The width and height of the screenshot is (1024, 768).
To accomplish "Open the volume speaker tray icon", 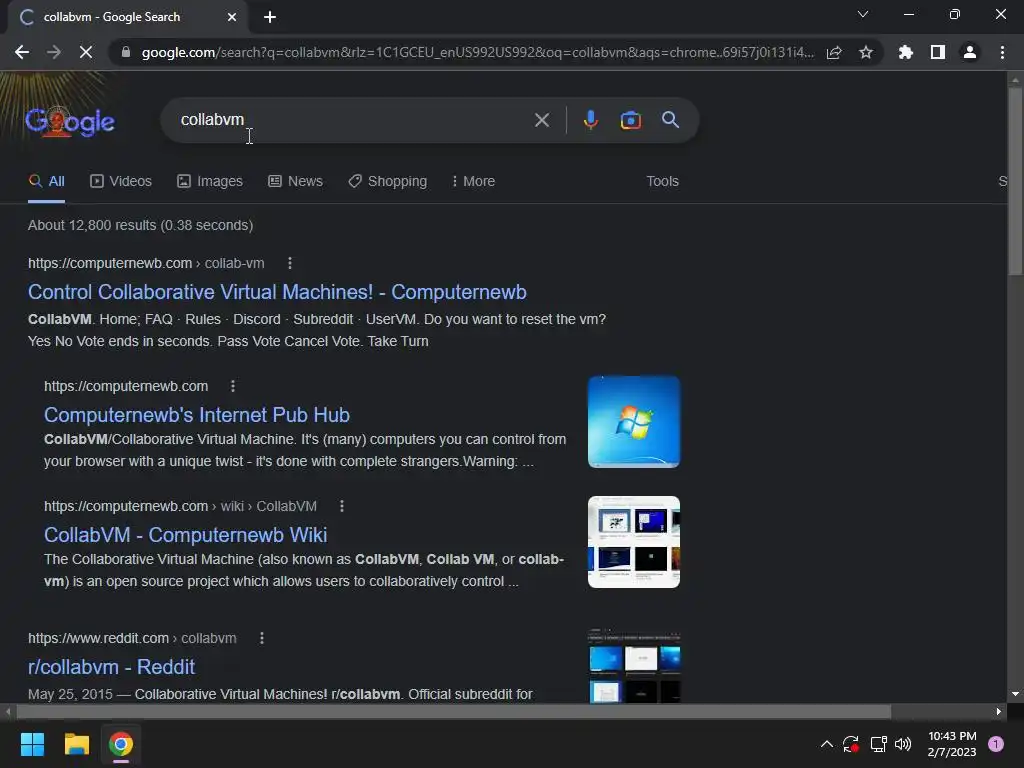I will pos(903,744).
